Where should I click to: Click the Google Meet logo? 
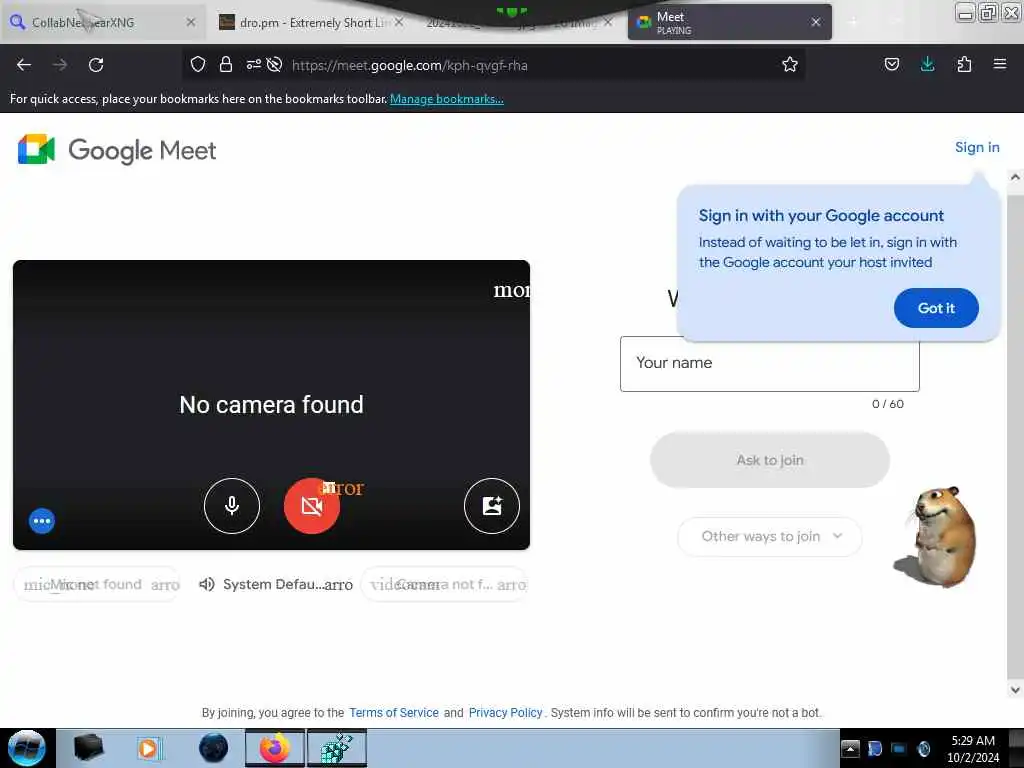[x=116, y=150]
